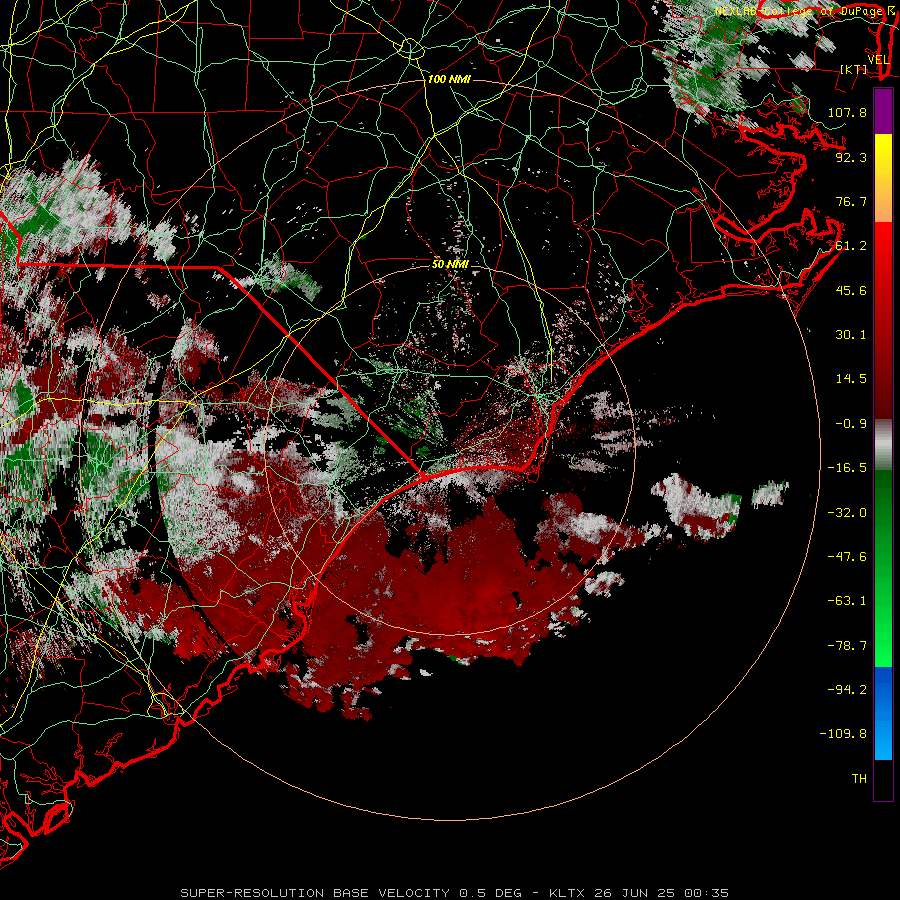Select the -47.6 legend value
900x900 pixels.
point(847,557)
